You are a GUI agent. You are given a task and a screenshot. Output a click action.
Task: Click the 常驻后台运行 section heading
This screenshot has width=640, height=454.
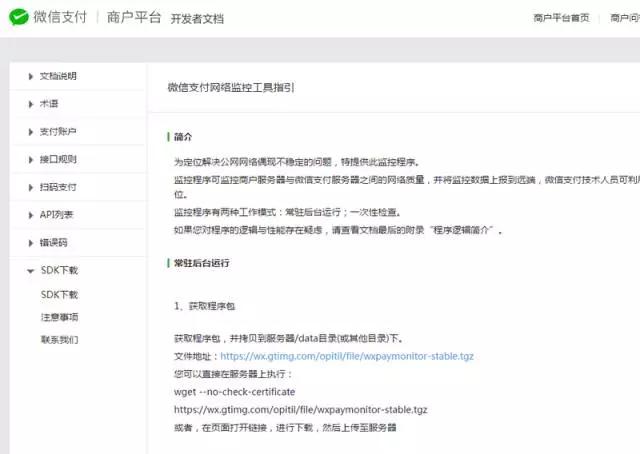point(202,263)
